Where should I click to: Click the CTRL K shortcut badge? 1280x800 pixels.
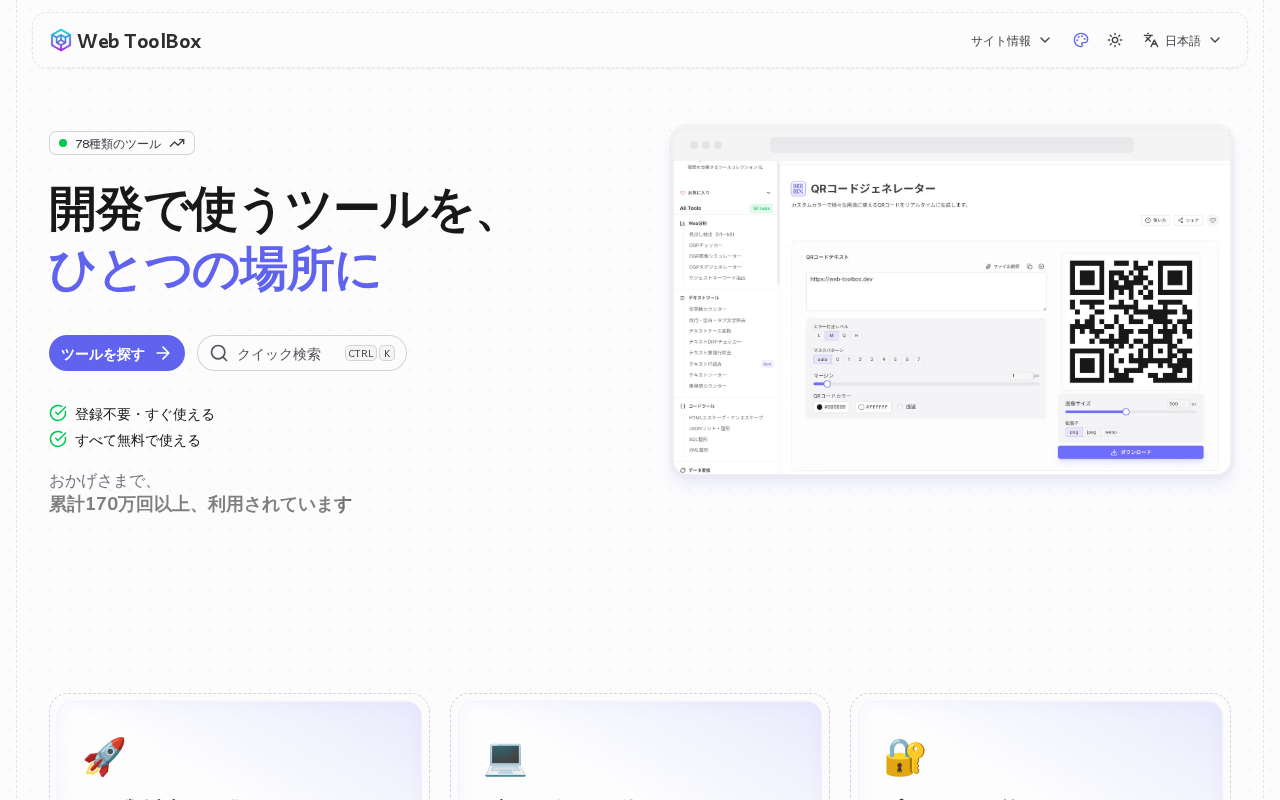(x=370, y=353)
